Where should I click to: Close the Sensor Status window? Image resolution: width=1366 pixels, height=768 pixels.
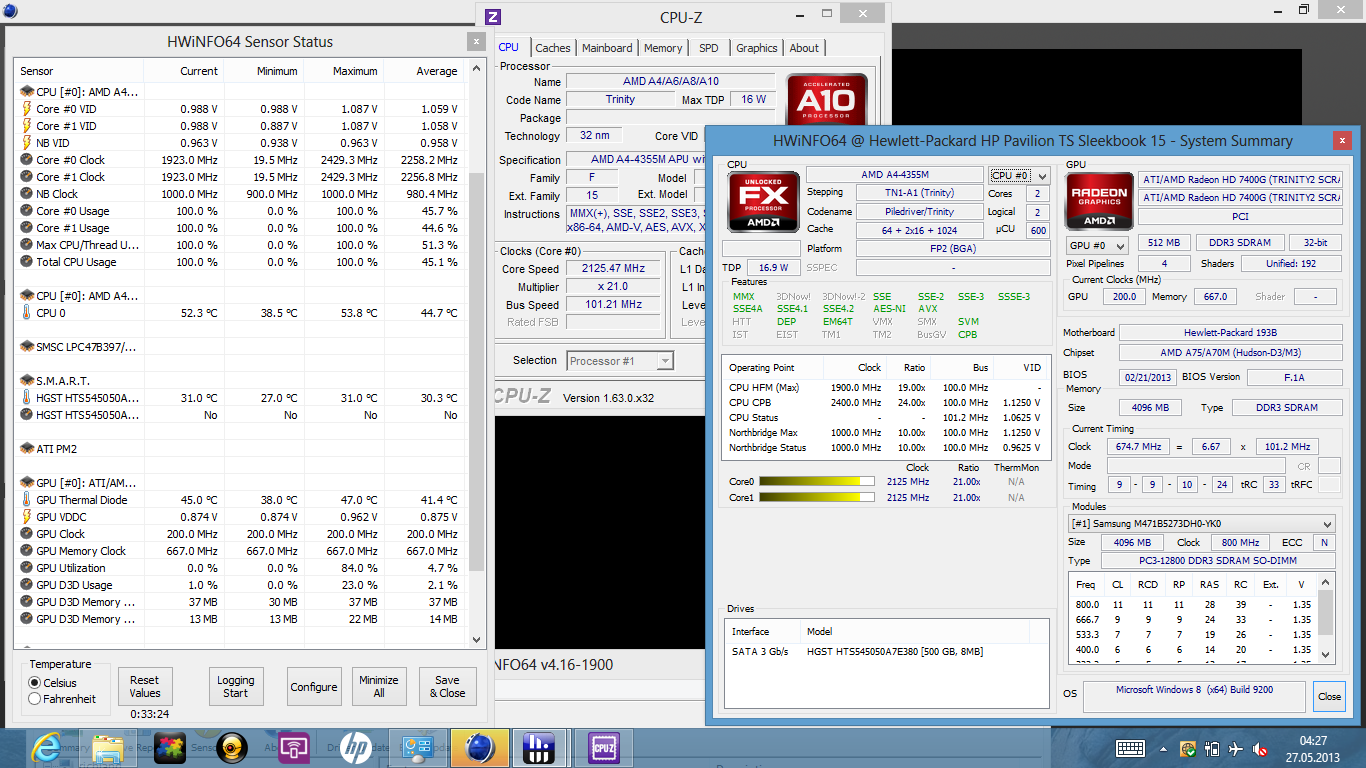(x=476, y=41)
